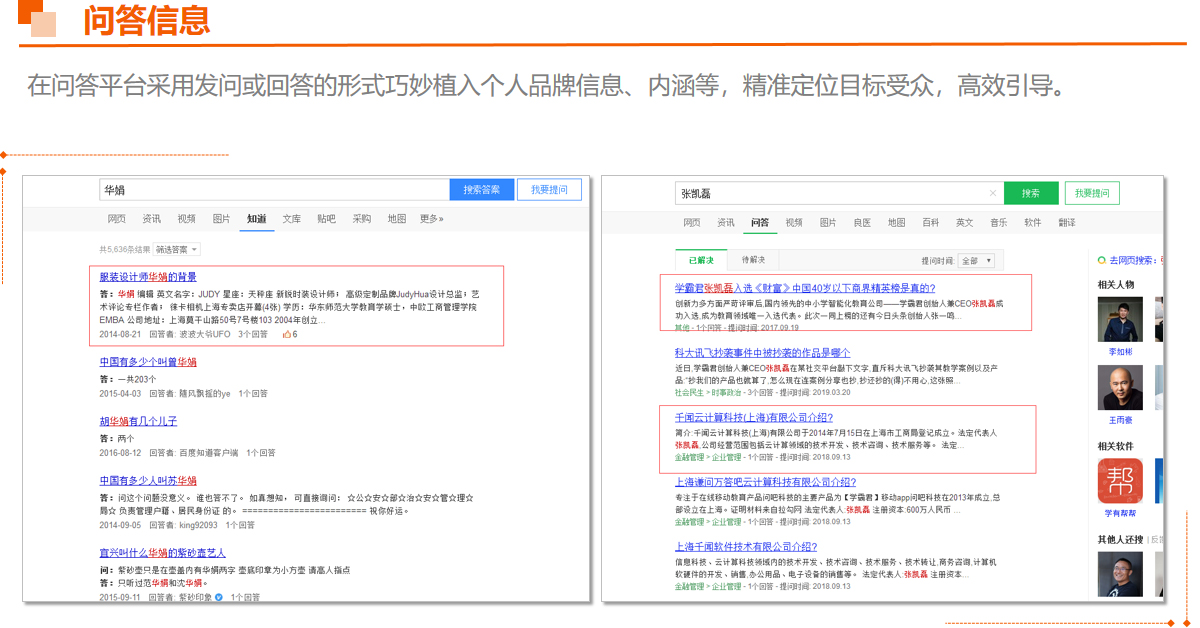The height and width of the screenshot is (628, 1200).
Task: Open the 学有帮帮 app icon
Action: (1120, 481)
